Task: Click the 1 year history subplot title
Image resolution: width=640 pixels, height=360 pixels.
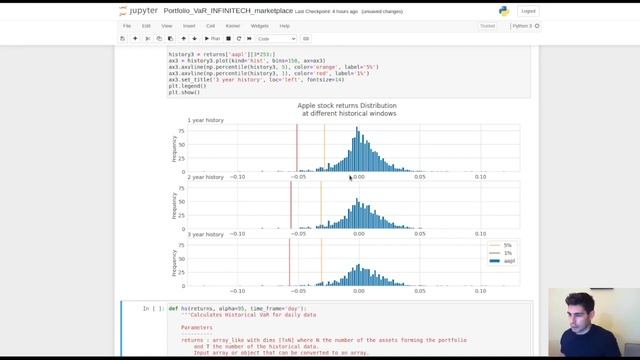Action: point(206,120)
